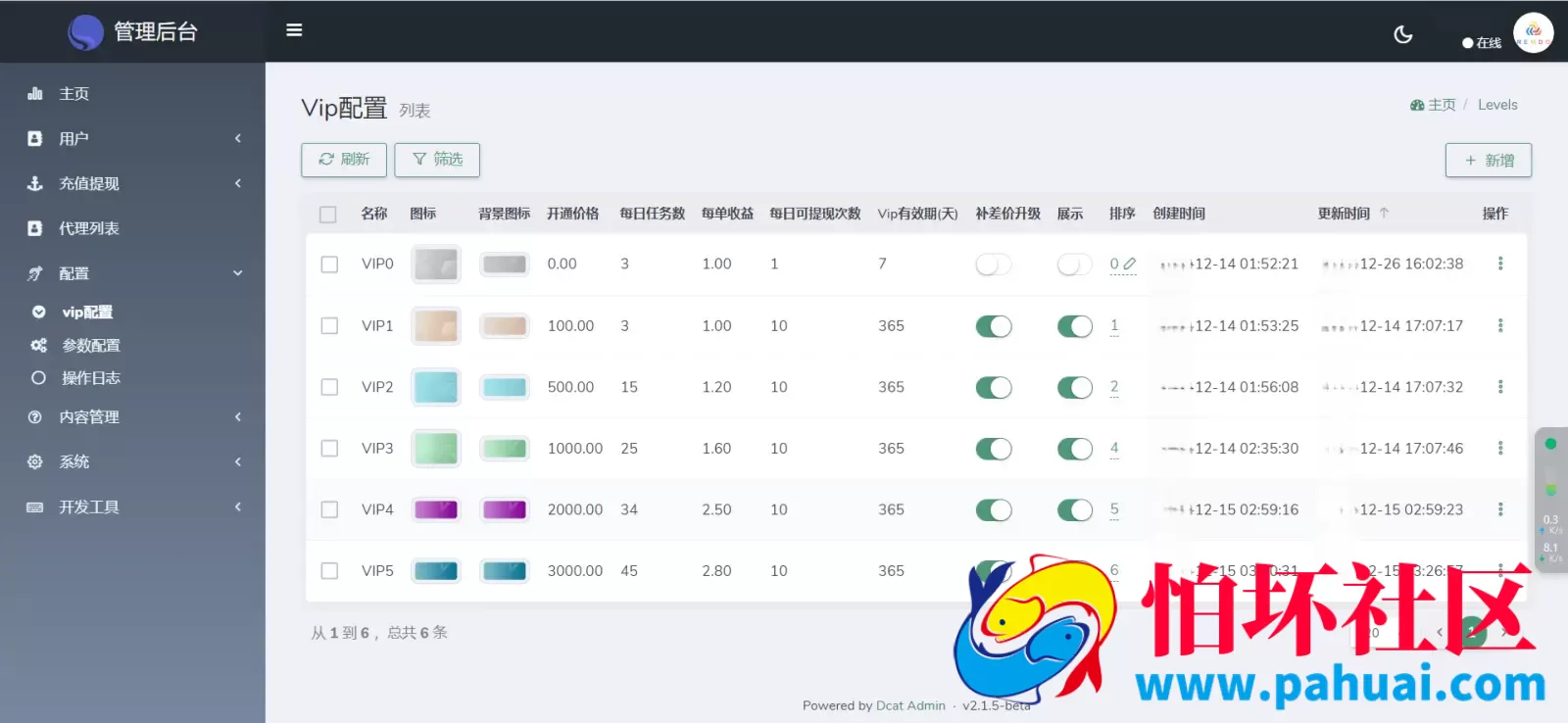This screenshot has height=723, width=1568.
Task: Expand the 内容管理 menu chevron
Action: tap(237, 416)
